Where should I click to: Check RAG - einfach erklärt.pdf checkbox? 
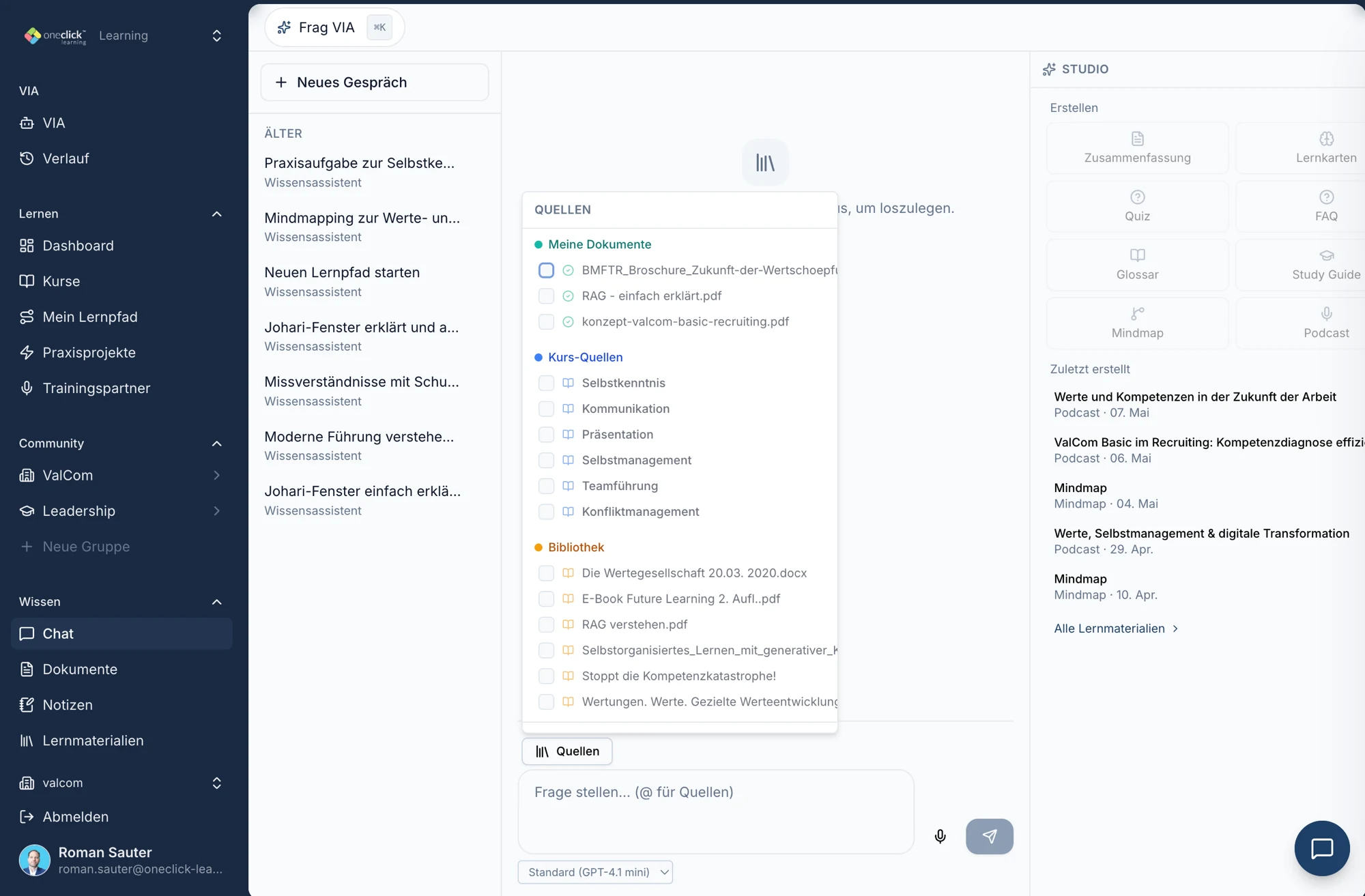[546, 296]
